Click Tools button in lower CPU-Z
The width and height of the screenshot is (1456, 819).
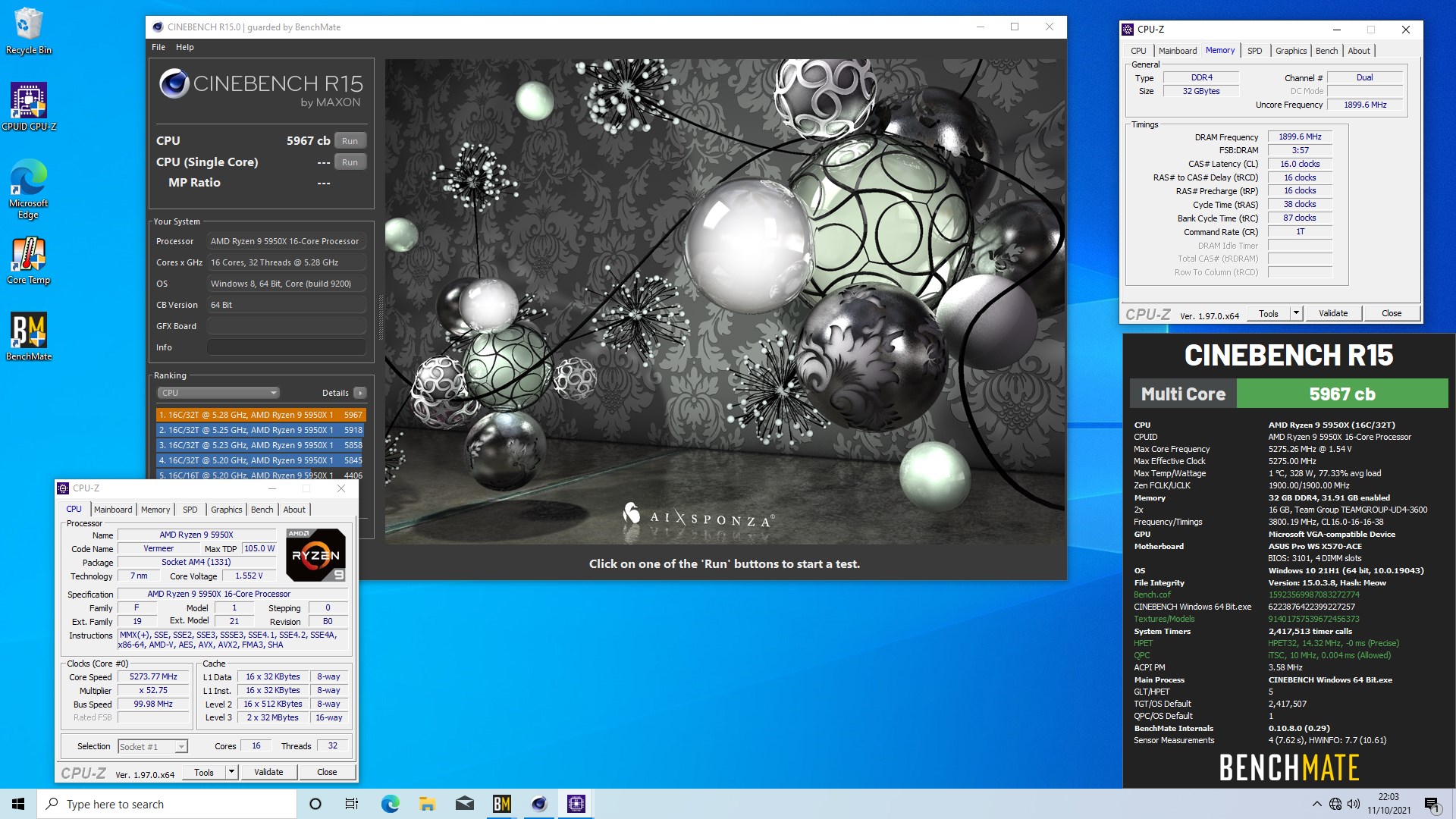pyautogui.click(x=204, y=773)
